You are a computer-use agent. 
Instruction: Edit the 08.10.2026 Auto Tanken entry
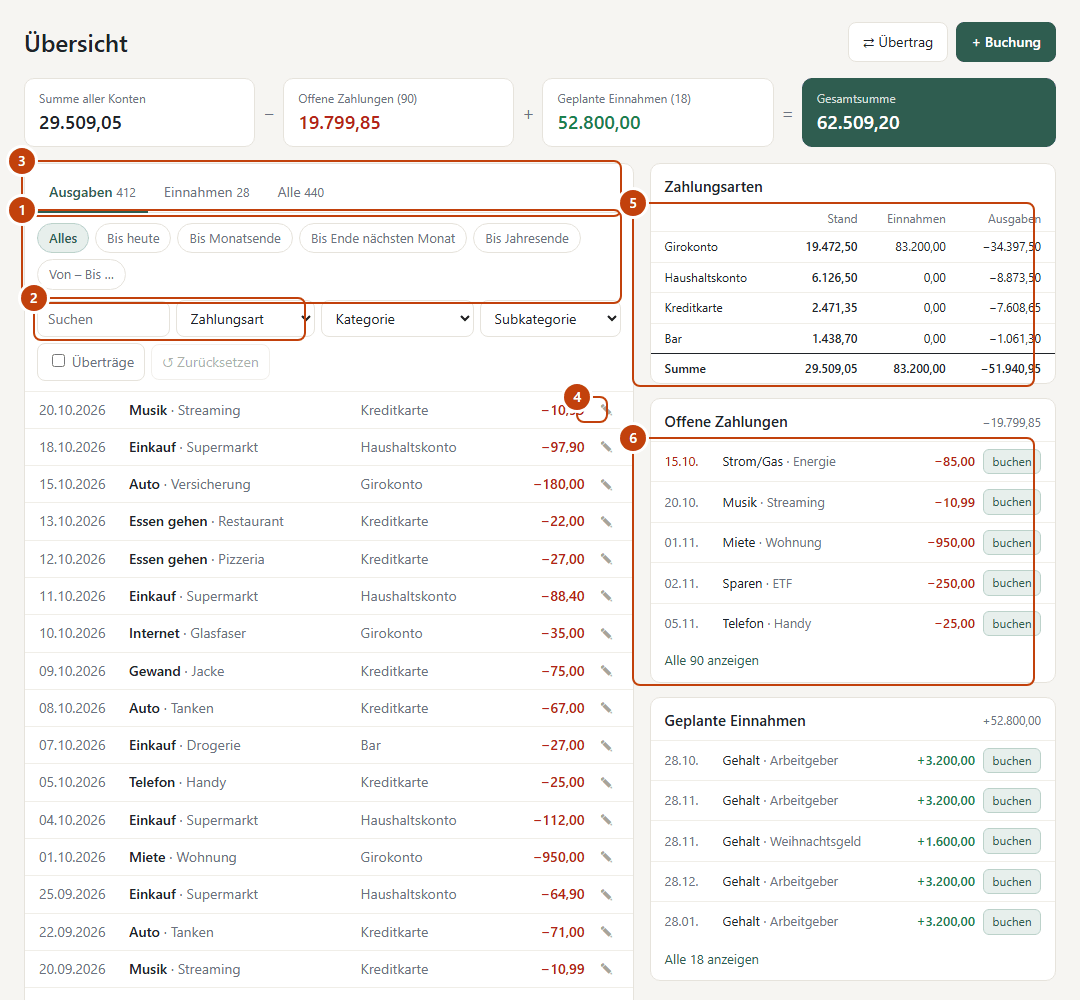[606, 708]
